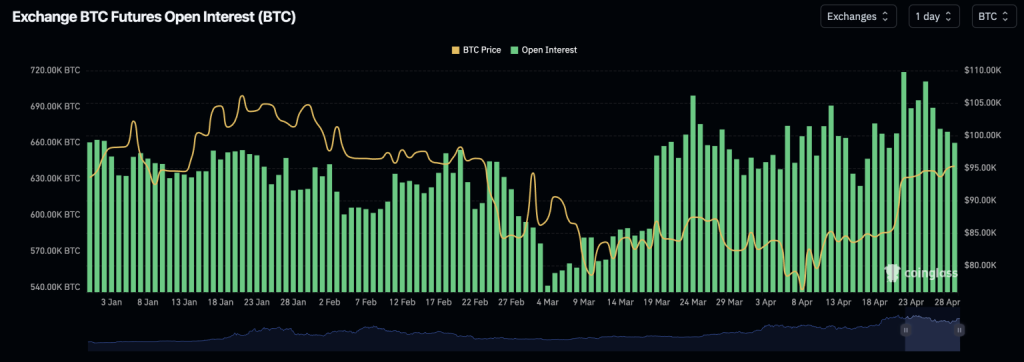This screenshot has width=1024, height=362.
Task: Click the $100.00K price axis label
Action: [982, 135]
